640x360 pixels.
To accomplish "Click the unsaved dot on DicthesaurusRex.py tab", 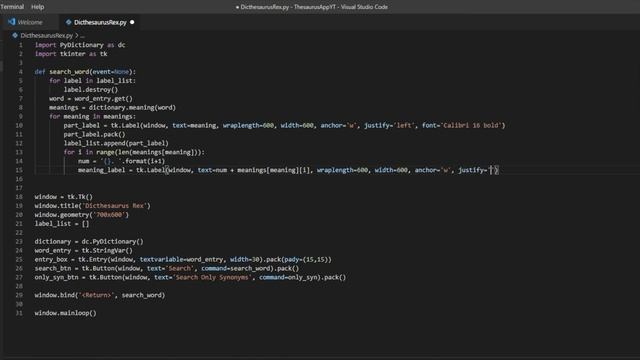I will pos(132,22).
